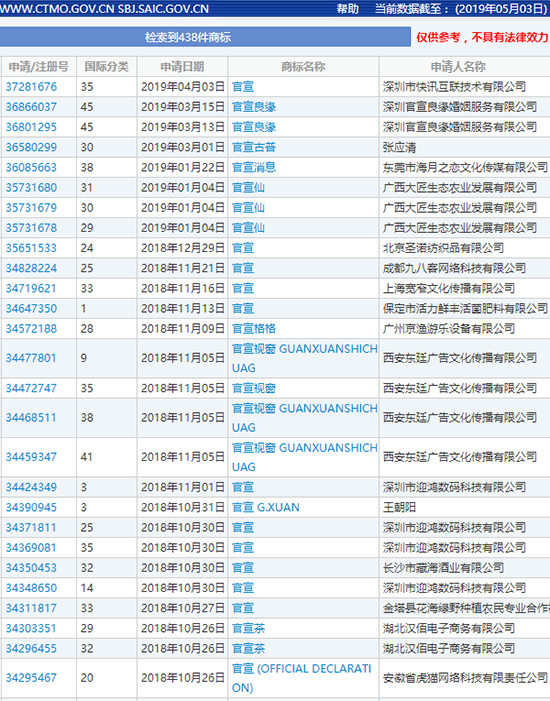Open registration number 35731680
The width and height of the screenshot is (550, 701).
click(31, 187)
